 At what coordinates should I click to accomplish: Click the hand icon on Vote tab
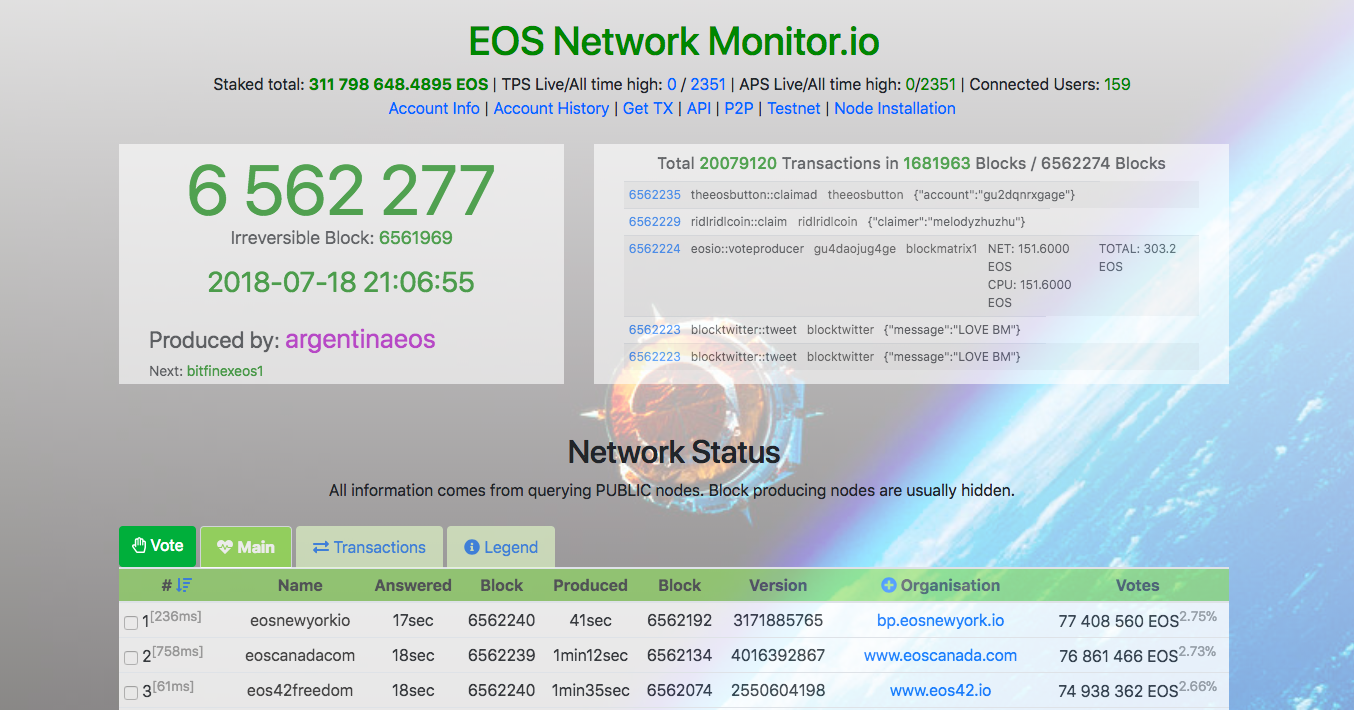point(139,546)
